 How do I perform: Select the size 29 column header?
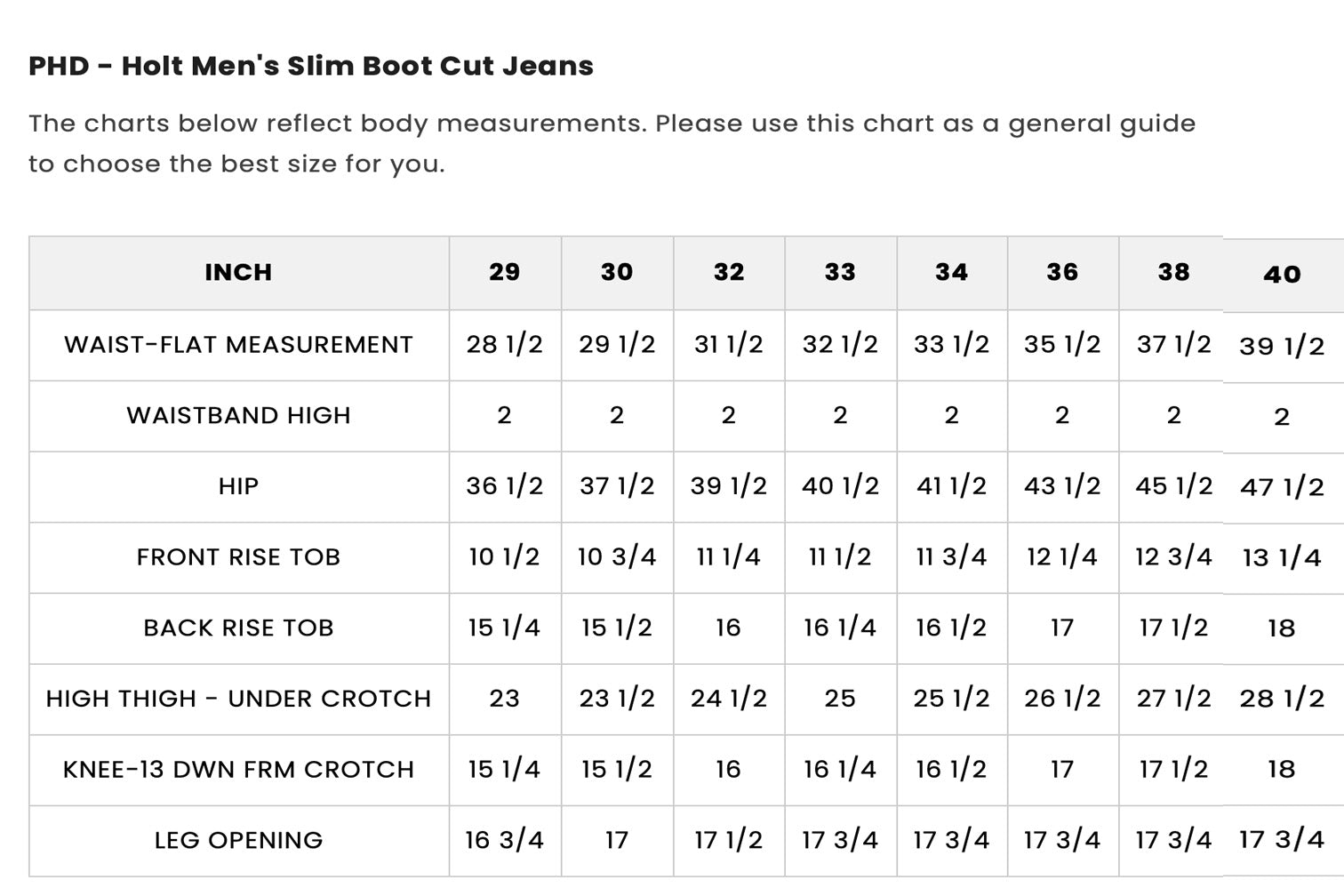tap(505, 273)
